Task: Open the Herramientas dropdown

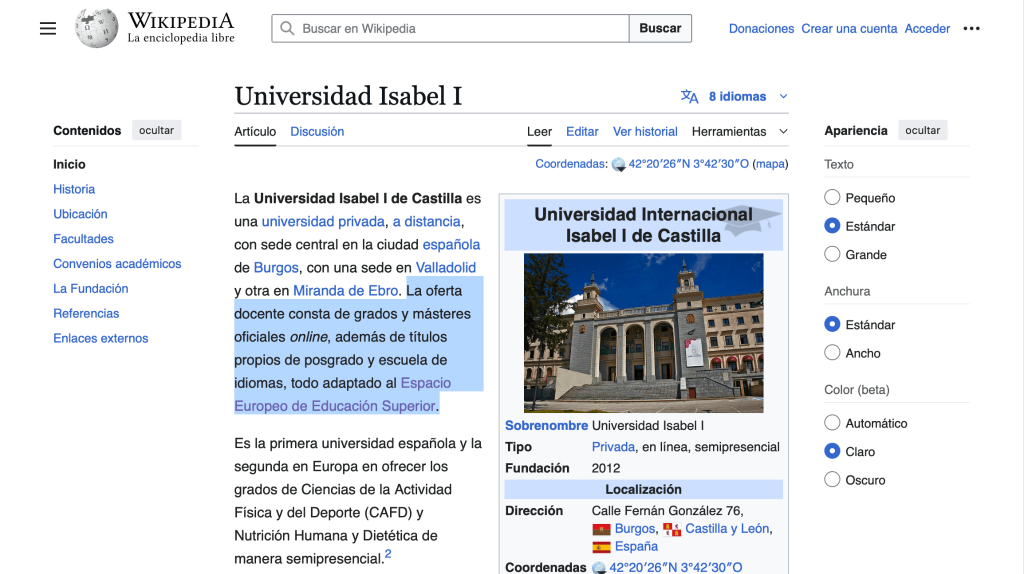Action: coord(739,131)
